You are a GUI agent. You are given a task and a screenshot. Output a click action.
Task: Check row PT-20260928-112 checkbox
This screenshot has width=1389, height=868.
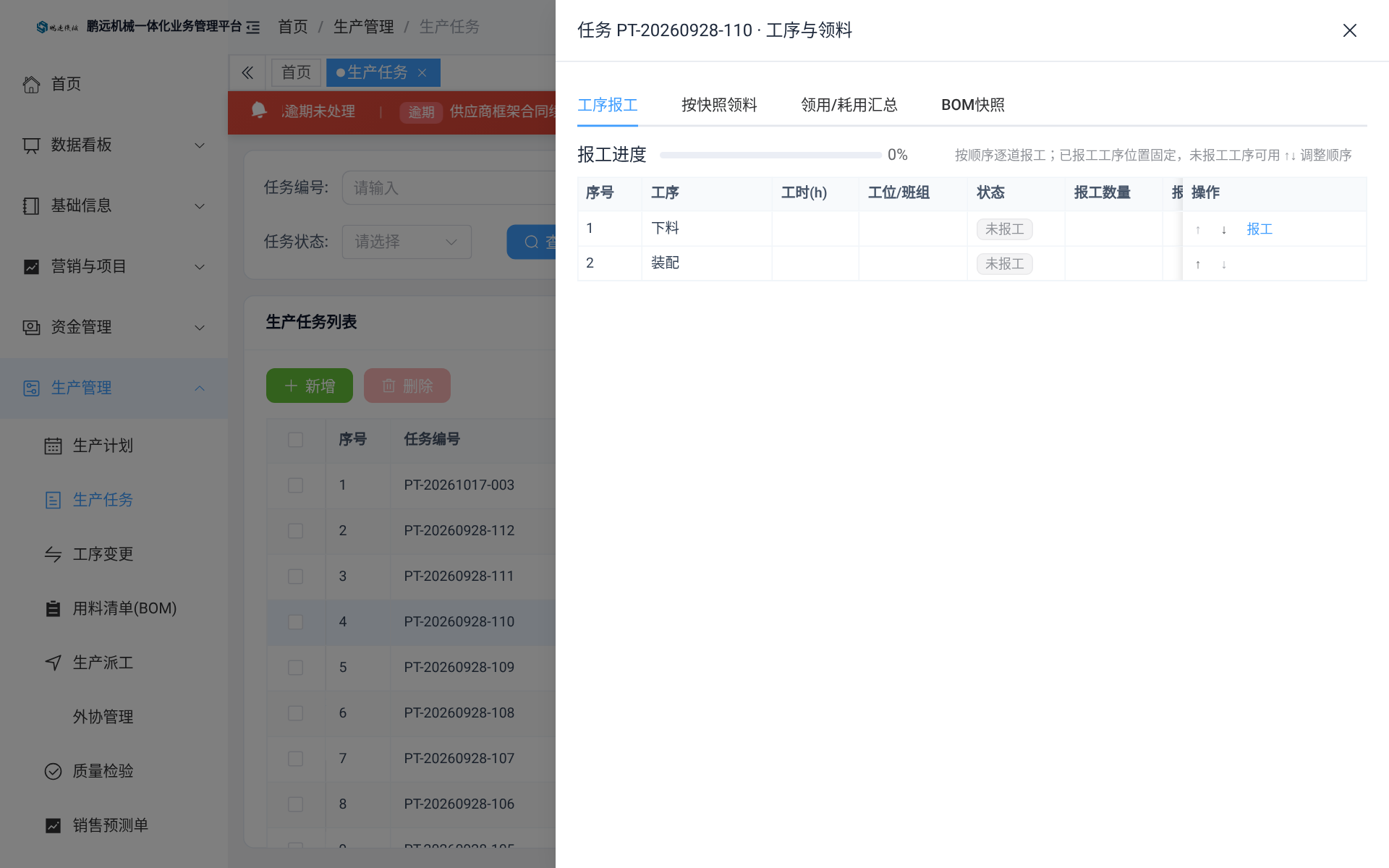click(295, 531)
